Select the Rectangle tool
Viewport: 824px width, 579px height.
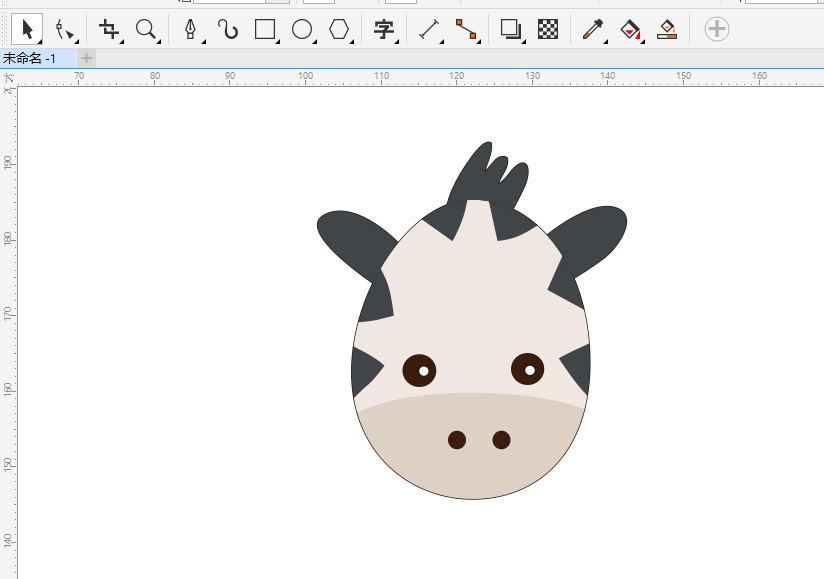(265, 29)
